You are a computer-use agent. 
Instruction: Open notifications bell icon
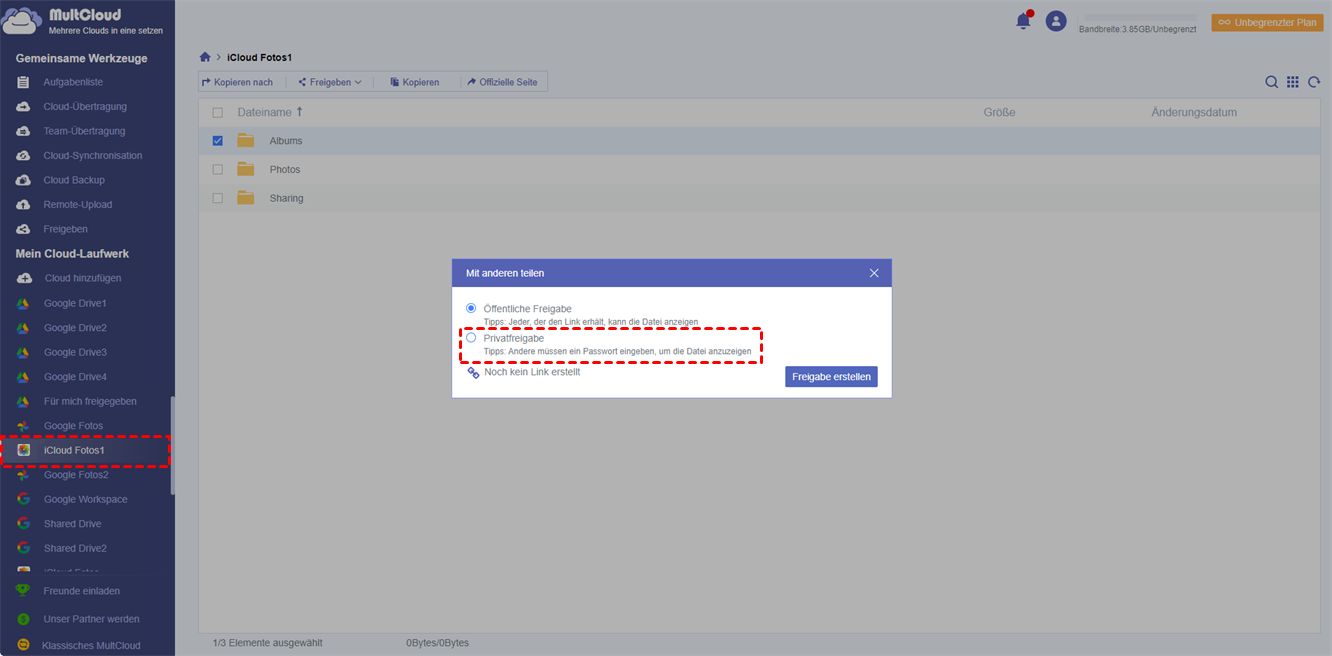coord(1023,21)
